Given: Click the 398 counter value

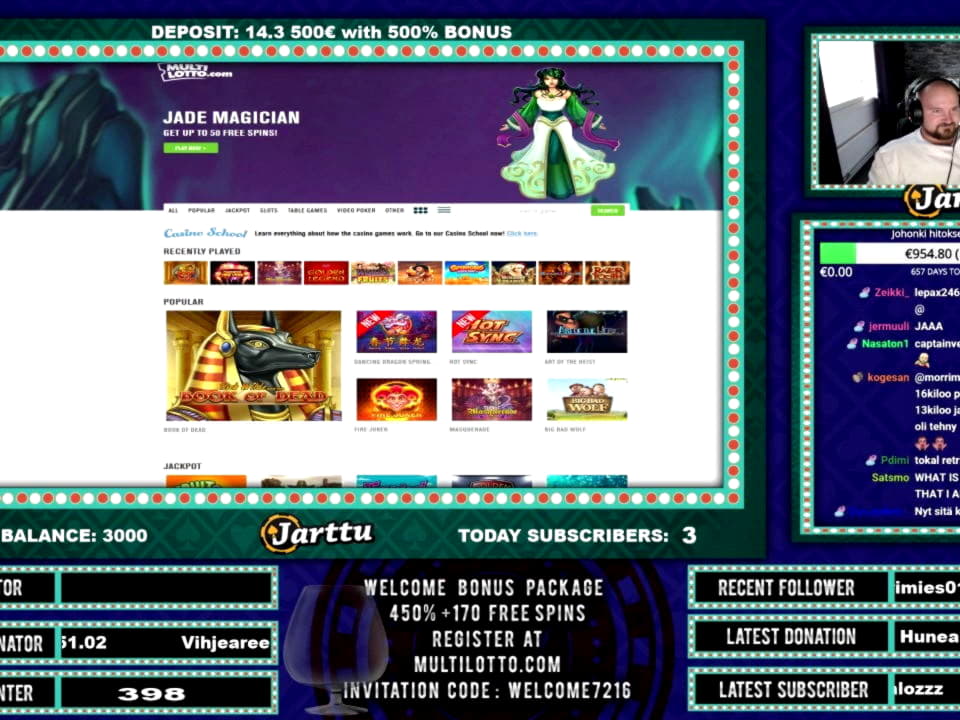Looking at the screenshot, I should [x=151, y=694].
